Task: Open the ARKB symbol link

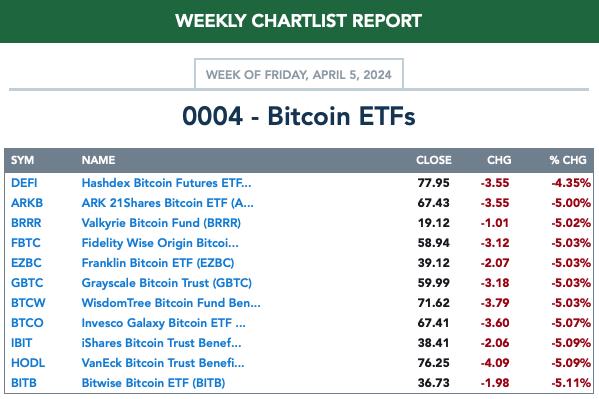Action: (x=27, y=203)
